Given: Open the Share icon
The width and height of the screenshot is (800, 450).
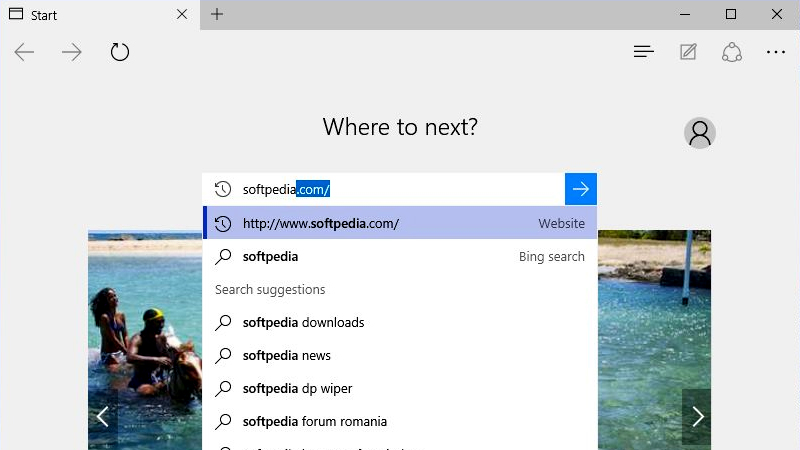Looking at the screenshot, I should coord(732,52).
